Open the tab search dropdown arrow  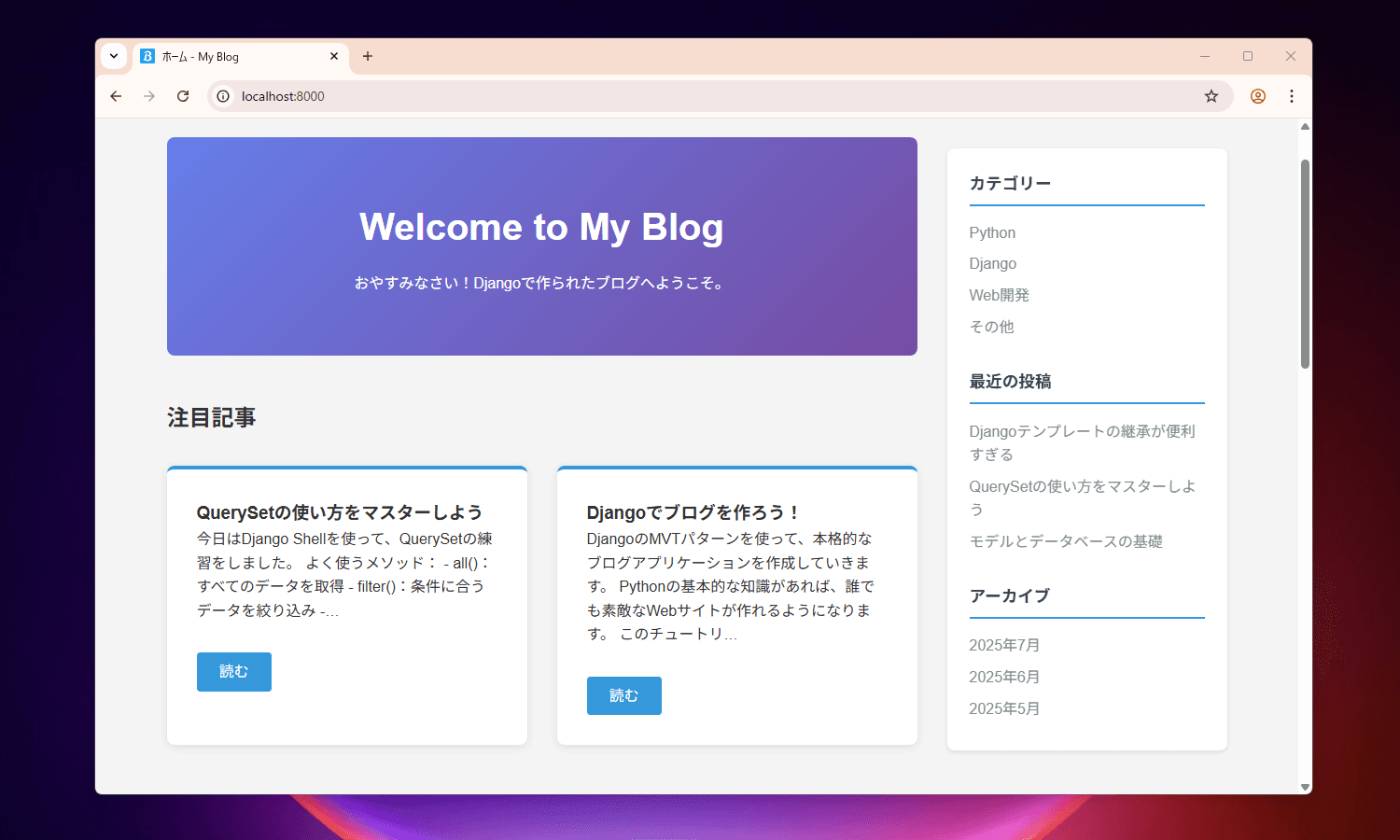point(114,56)
